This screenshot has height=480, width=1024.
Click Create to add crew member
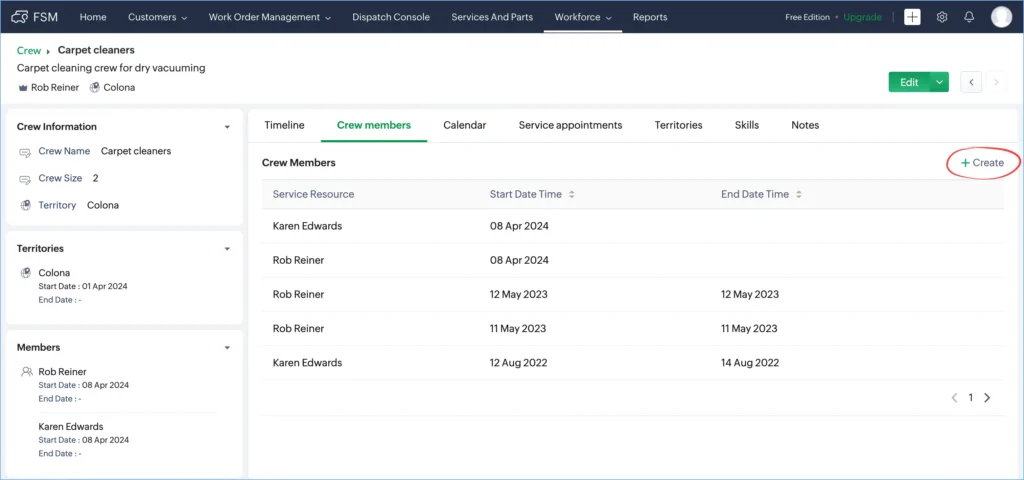pos(983,162)
